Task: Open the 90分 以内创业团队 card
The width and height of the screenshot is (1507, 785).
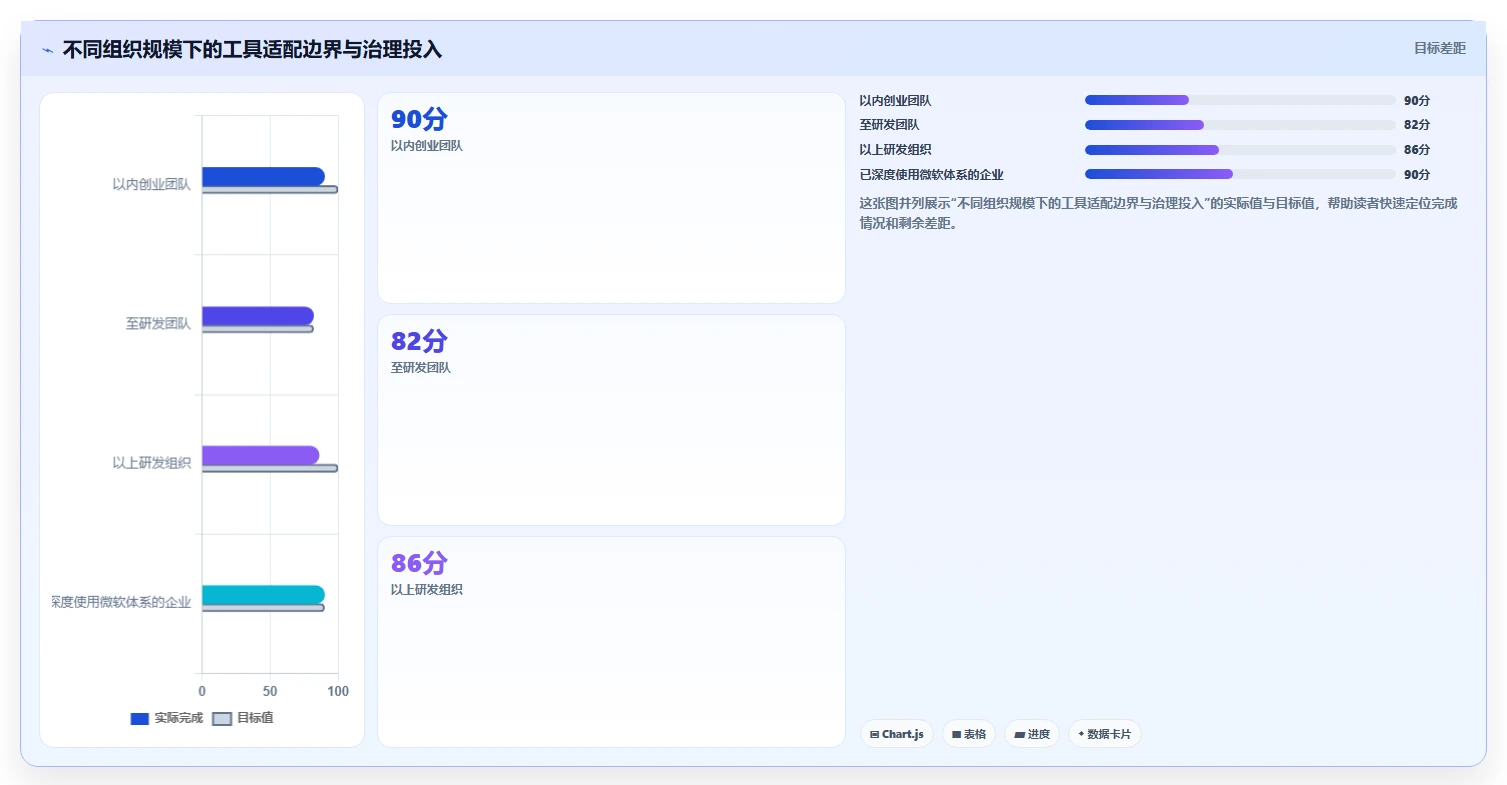Action: [x=611, y=198]
